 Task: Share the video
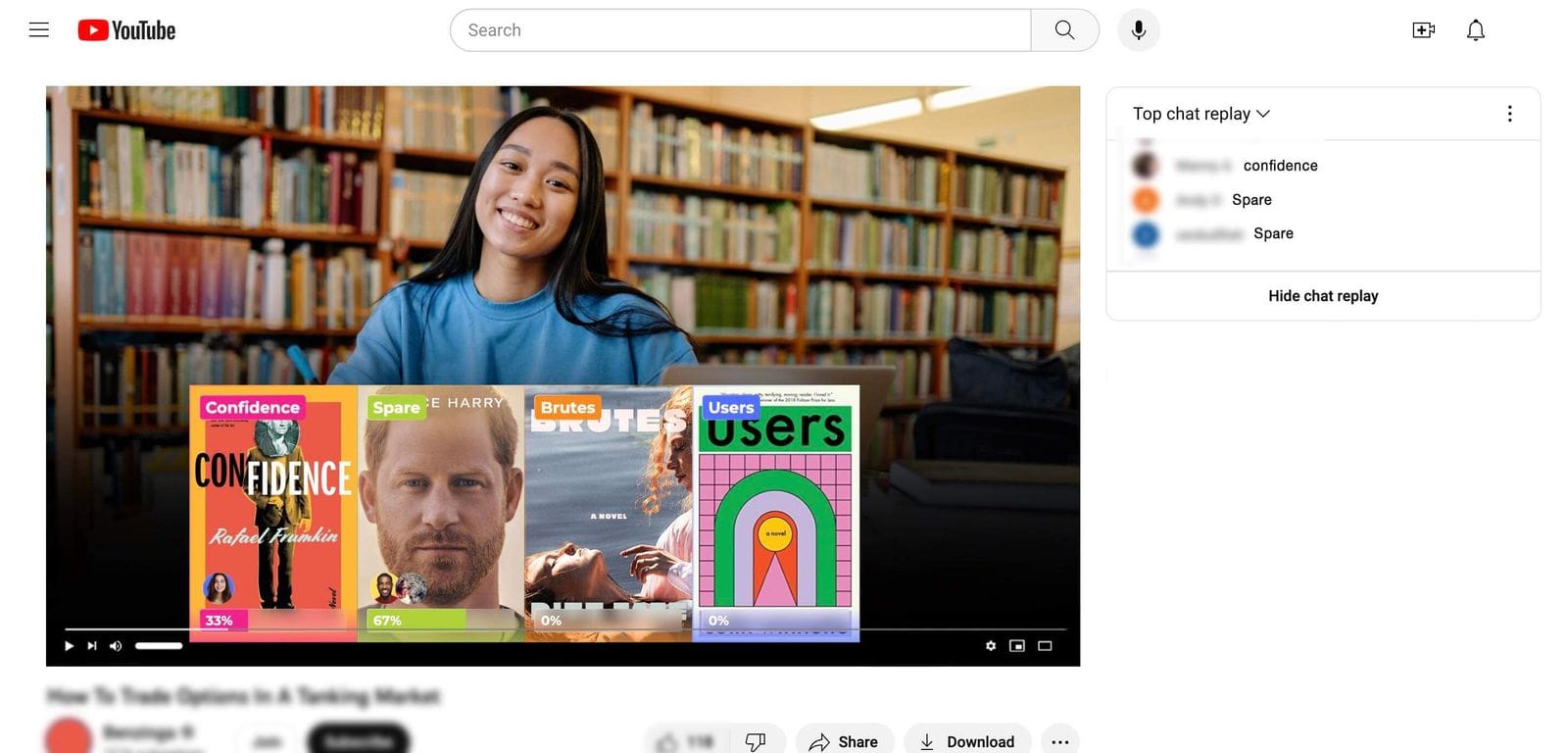(844, 742)
